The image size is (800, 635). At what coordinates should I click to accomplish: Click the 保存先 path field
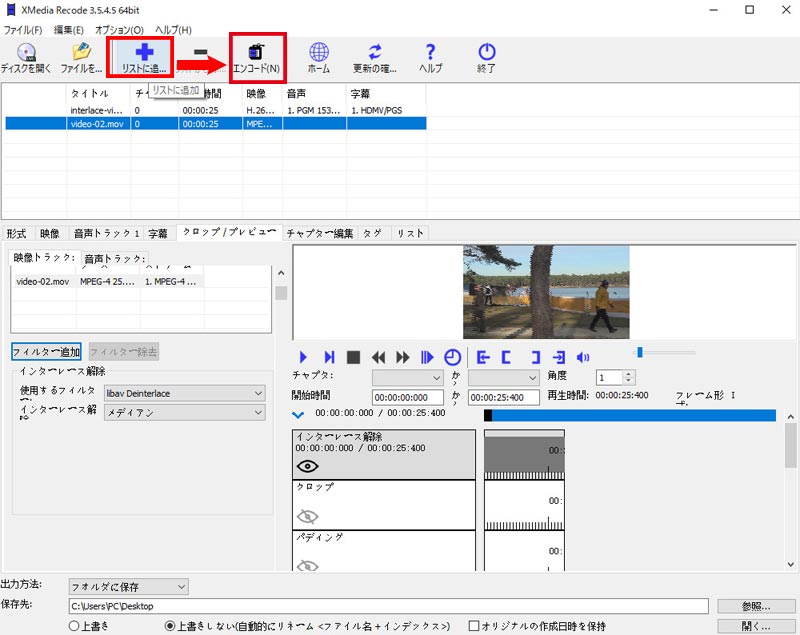tap(389, 606)
